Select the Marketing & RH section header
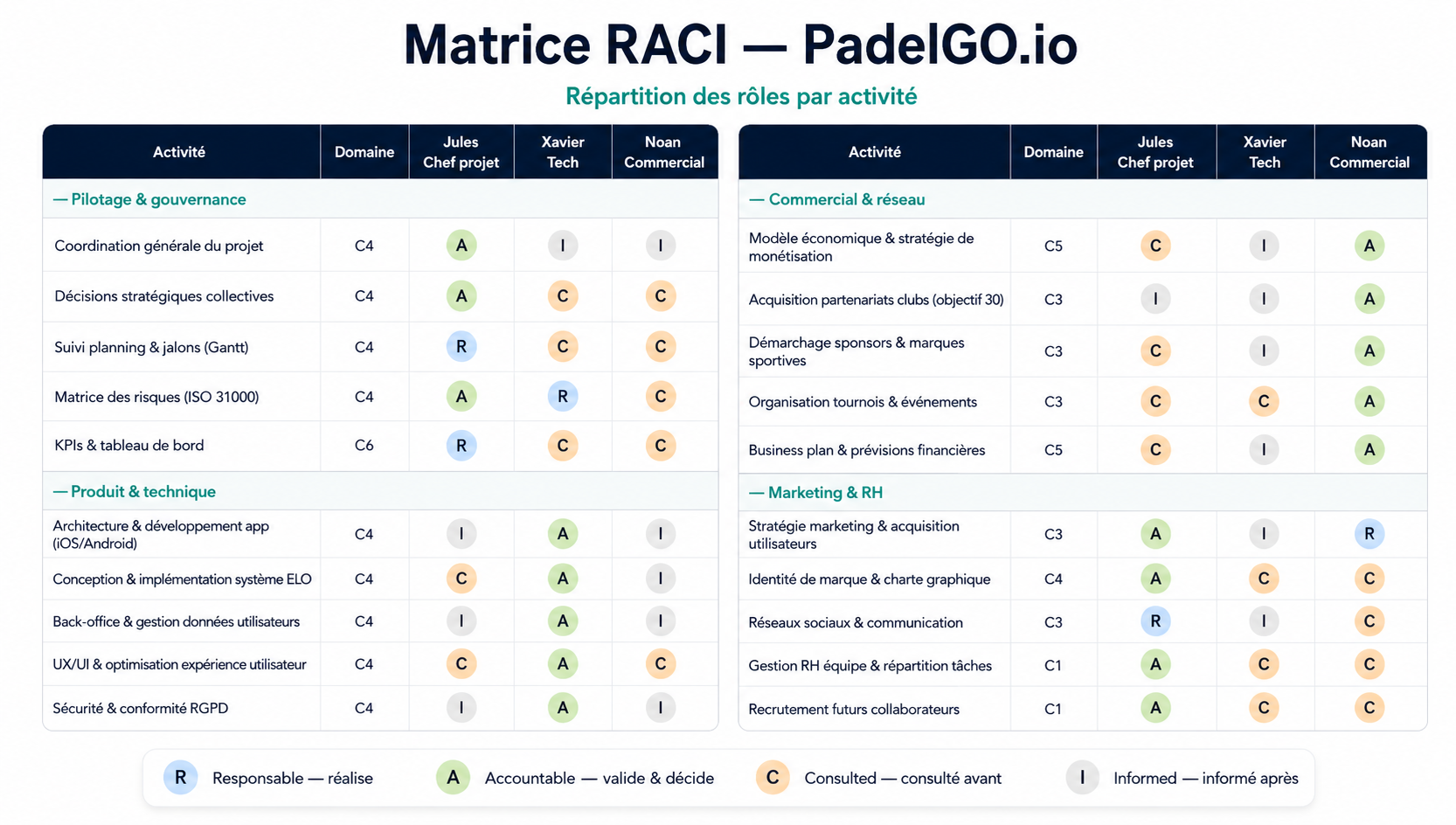 coord(1083,492)
